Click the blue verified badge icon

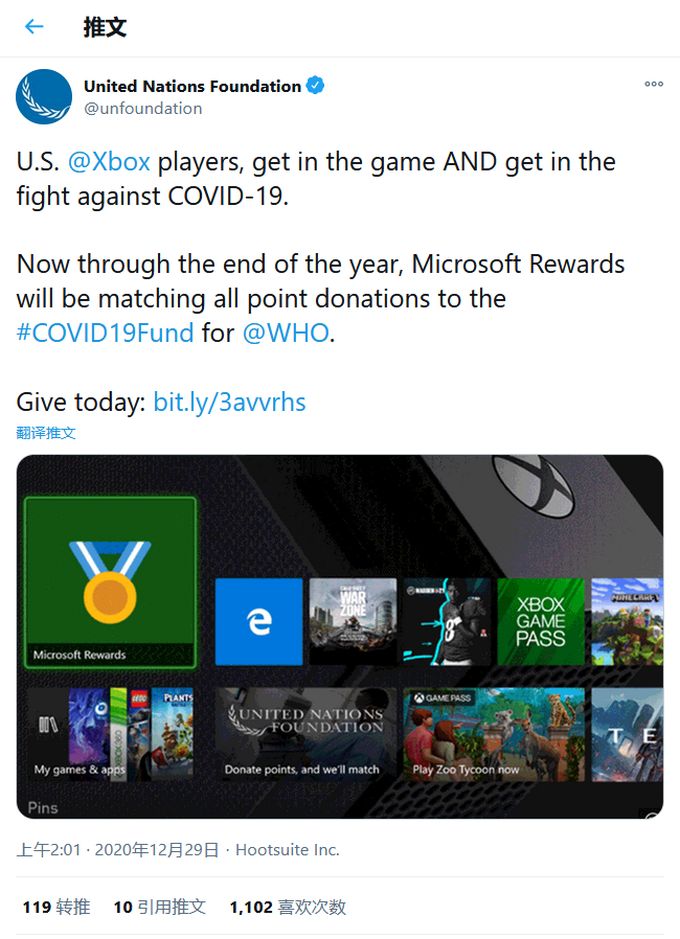(315, 86)
